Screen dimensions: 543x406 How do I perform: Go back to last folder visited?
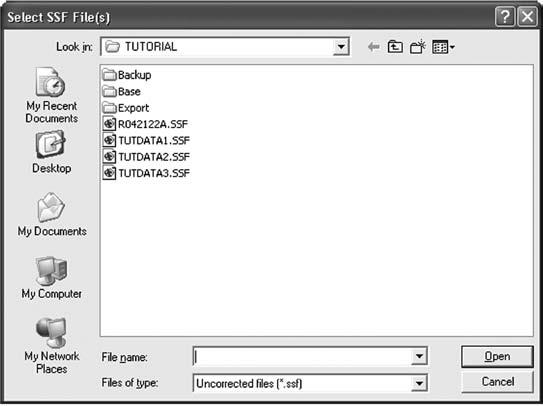tap(374, 47)
